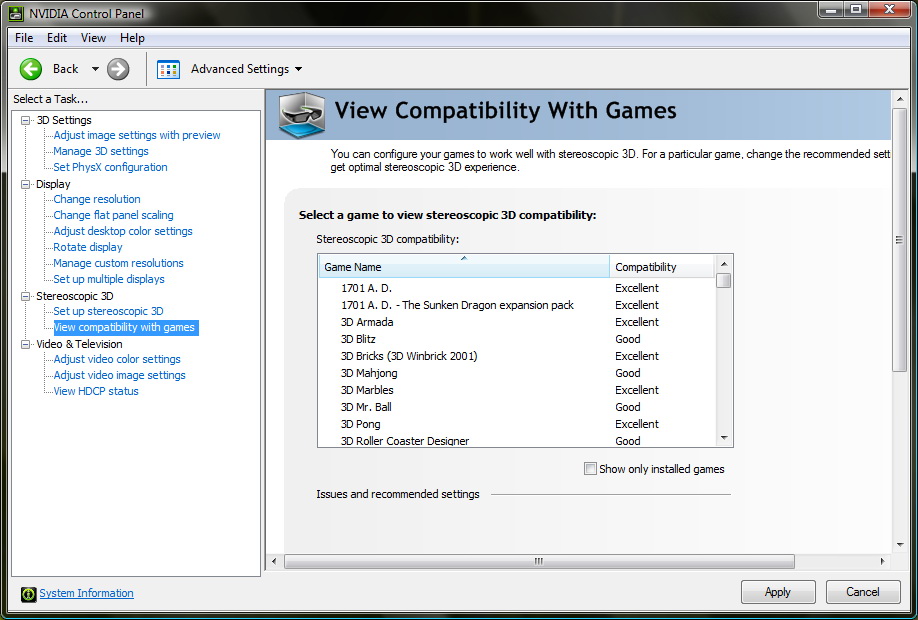
Task: Enable Show only installed games checkbox
Action: (x=590, y=469)
